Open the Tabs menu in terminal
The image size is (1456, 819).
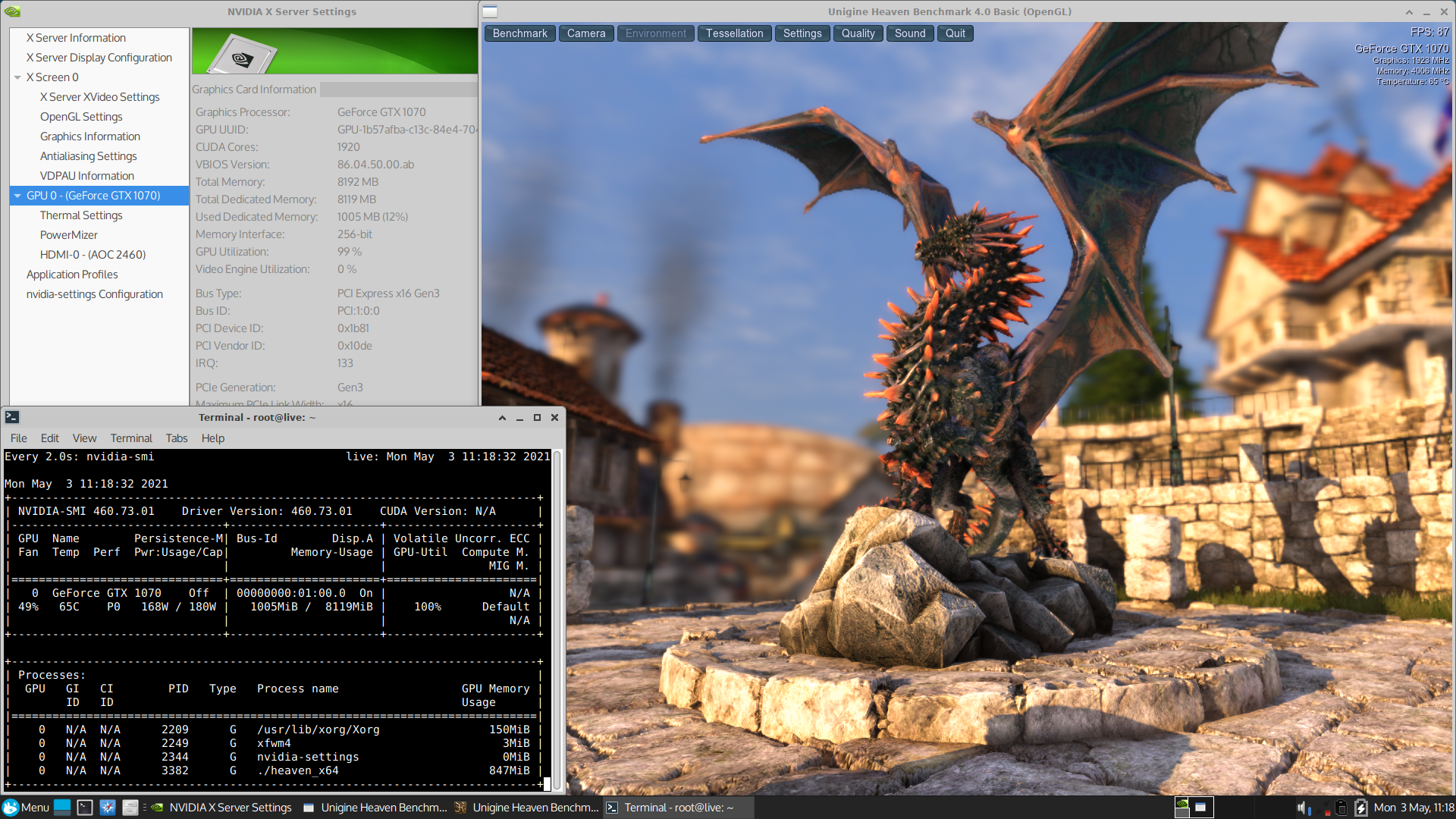[x=176, y=438]
